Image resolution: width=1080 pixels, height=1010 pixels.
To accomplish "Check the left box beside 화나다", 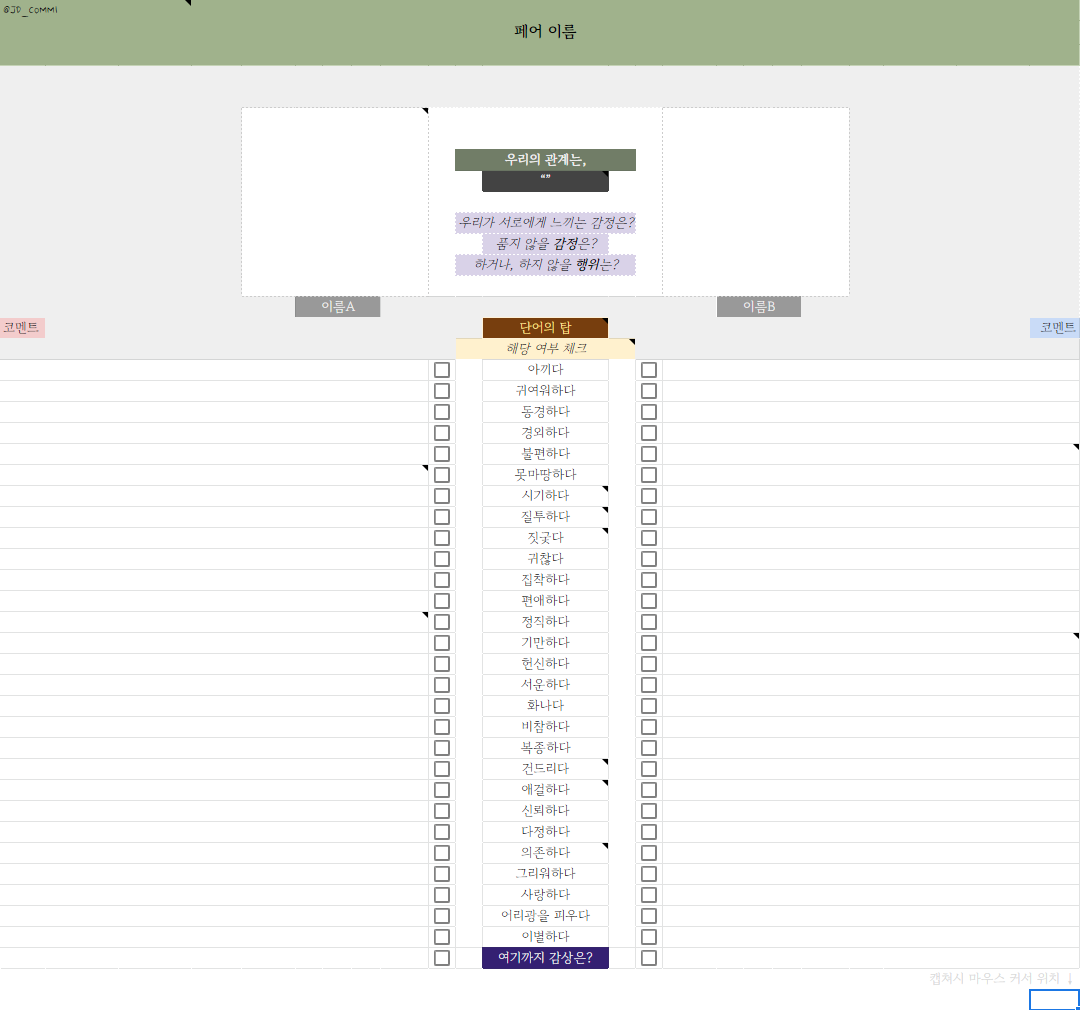I will tap(441, 705).
